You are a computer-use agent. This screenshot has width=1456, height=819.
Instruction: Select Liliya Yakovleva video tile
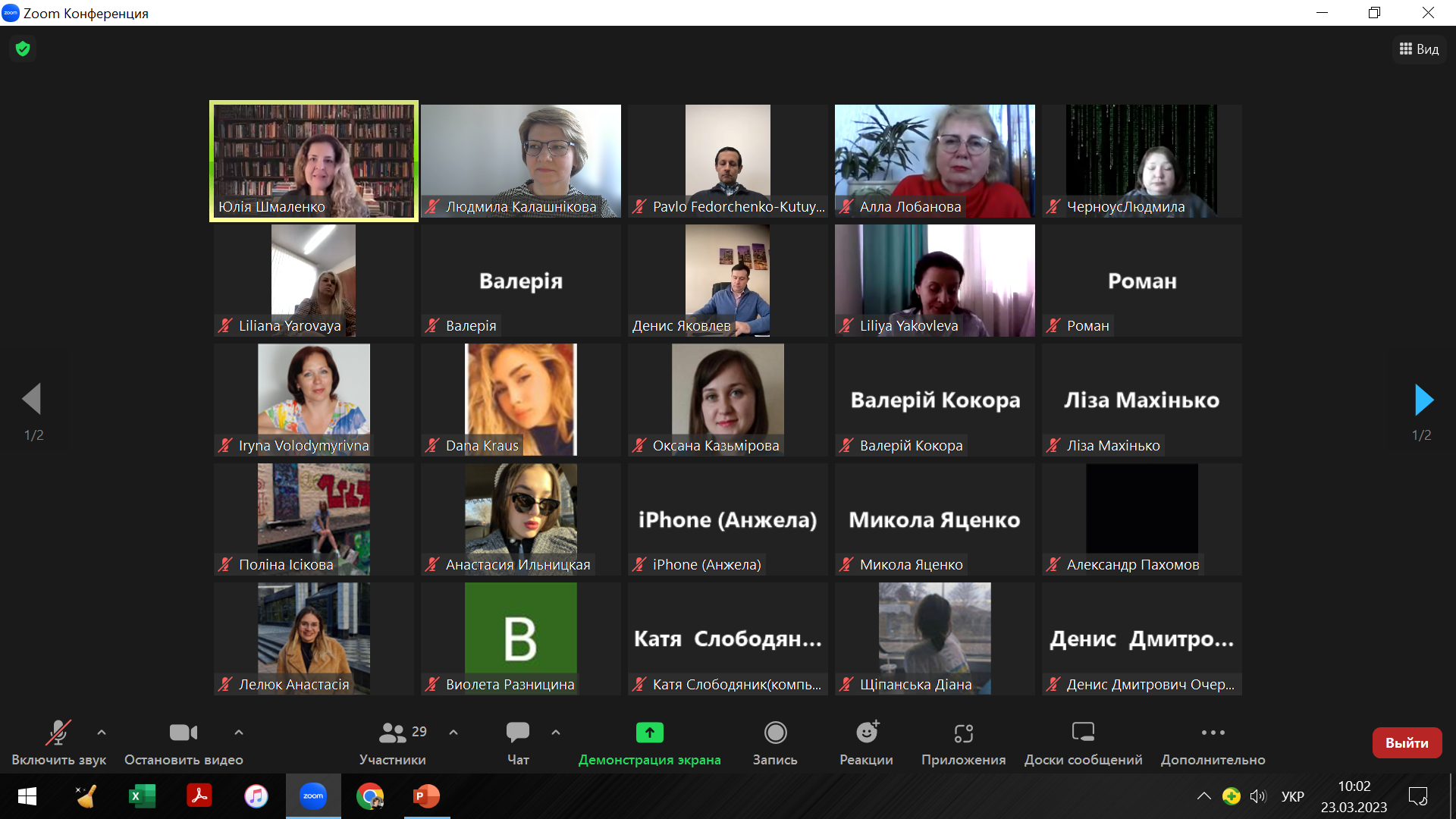coord(935,281)
